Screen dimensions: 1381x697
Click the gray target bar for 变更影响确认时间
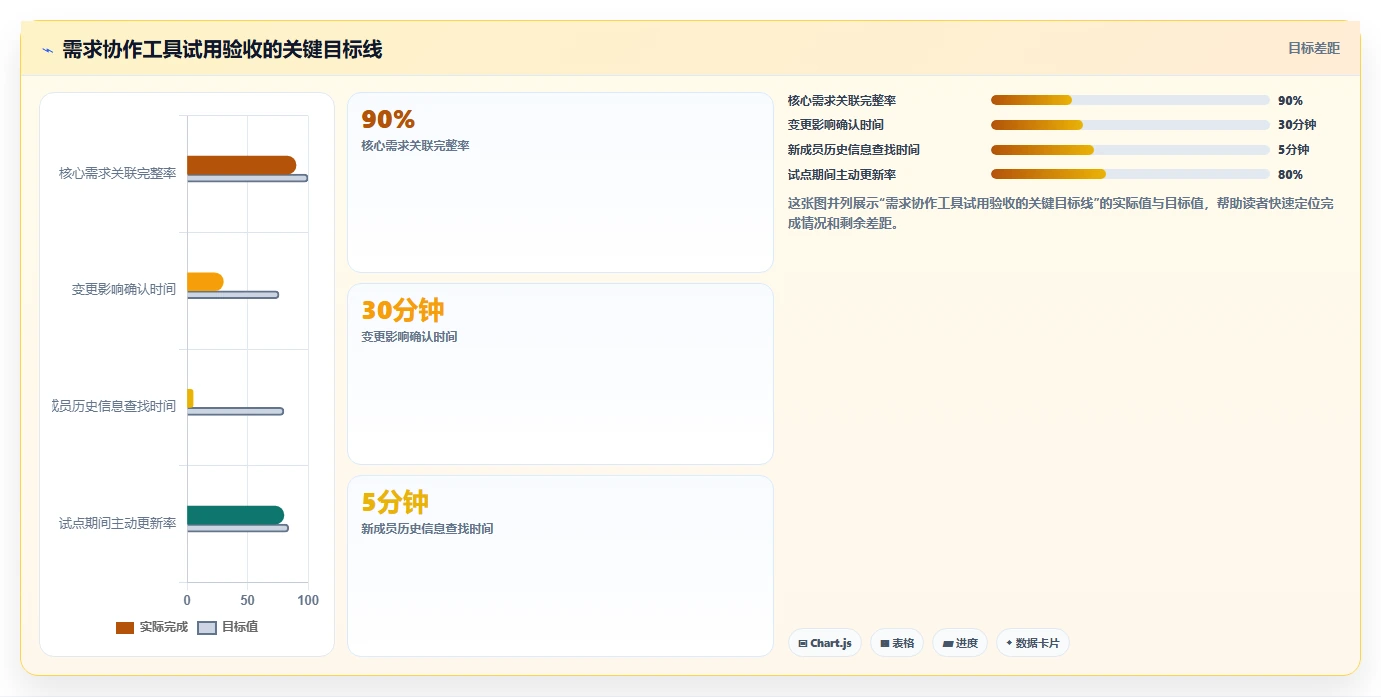[x=233, y=295]
